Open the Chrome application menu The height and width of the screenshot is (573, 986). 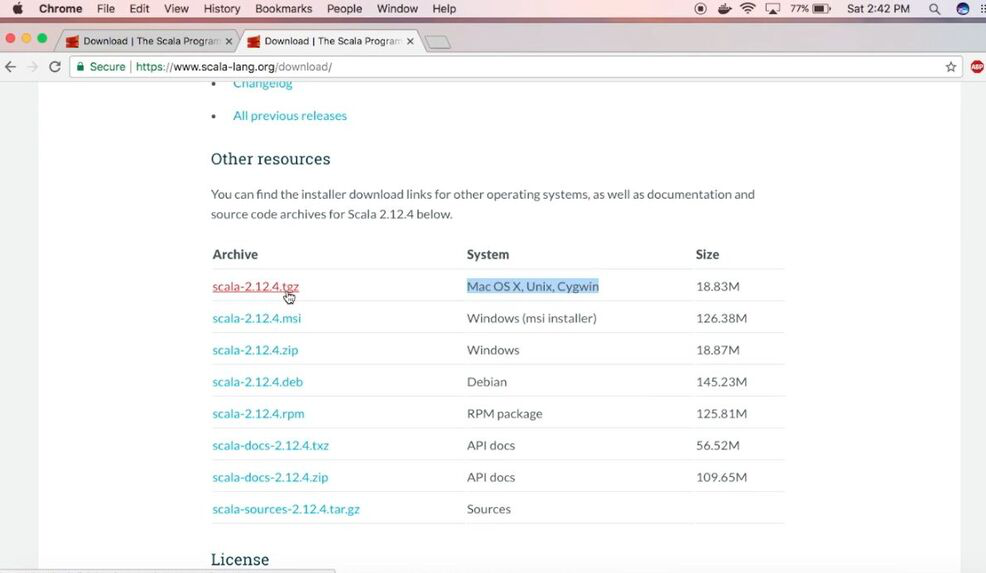(60, 9)
